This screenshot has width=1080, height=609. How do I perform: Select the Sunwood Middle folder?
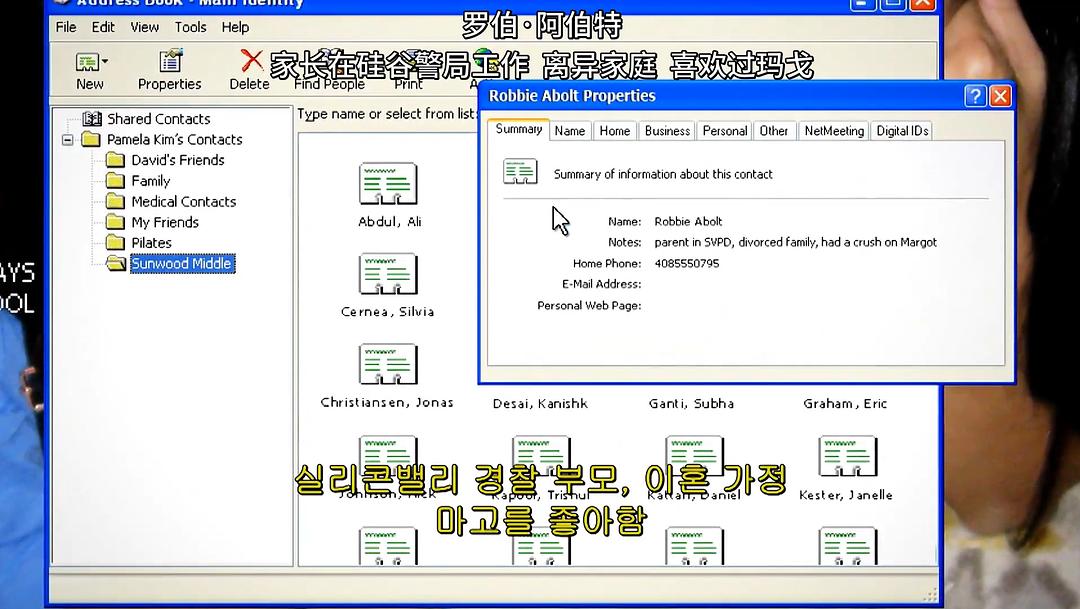(x=181, y=264)
